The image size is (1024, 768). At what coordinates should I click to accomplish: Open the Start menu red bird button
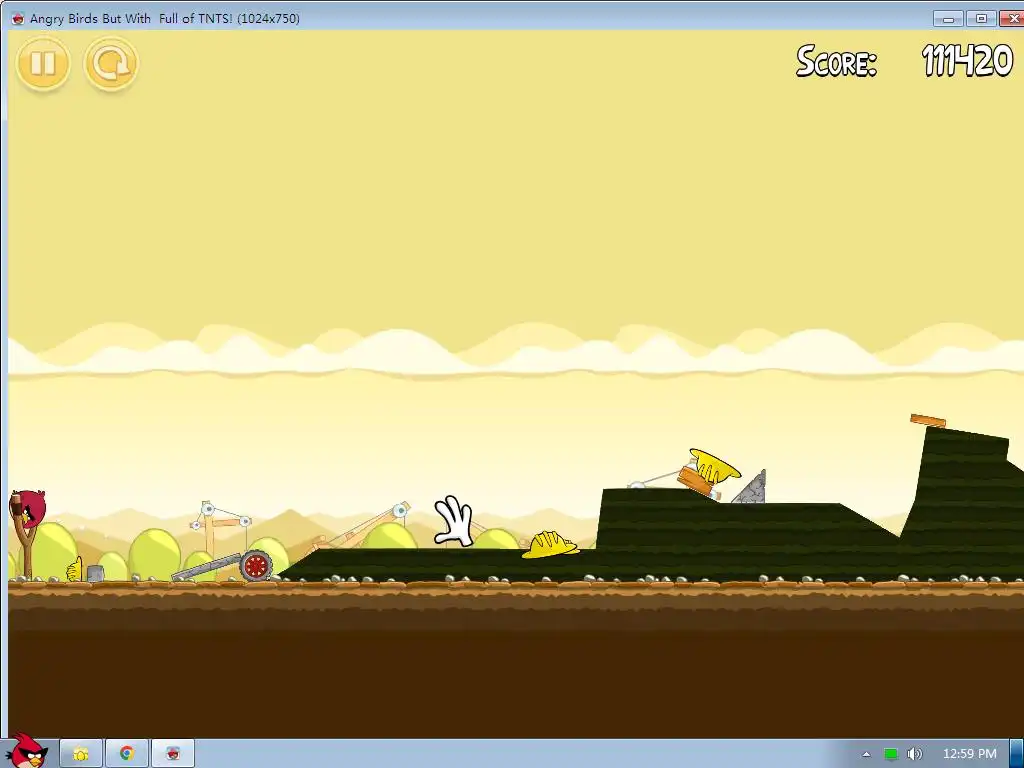click(26, 751)
